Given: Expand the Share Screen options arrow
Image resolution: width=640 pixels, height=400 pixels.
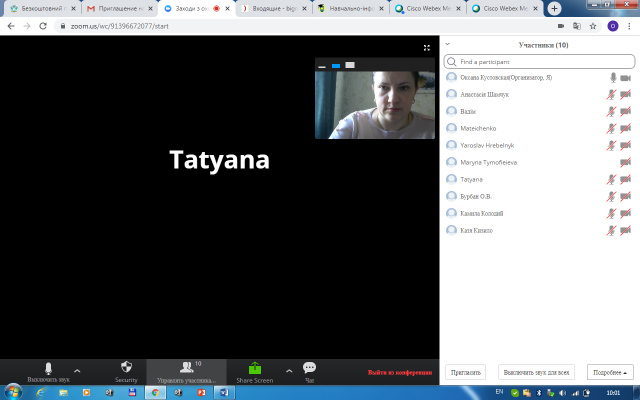Looking at the screenshot, I should pos(289,371).
